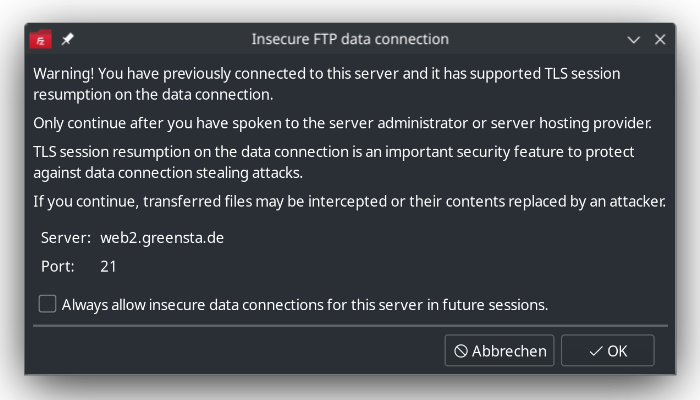Cancel with the Abbrechen button
This screenshot has width=700, height=400.
tap(499, 350)
